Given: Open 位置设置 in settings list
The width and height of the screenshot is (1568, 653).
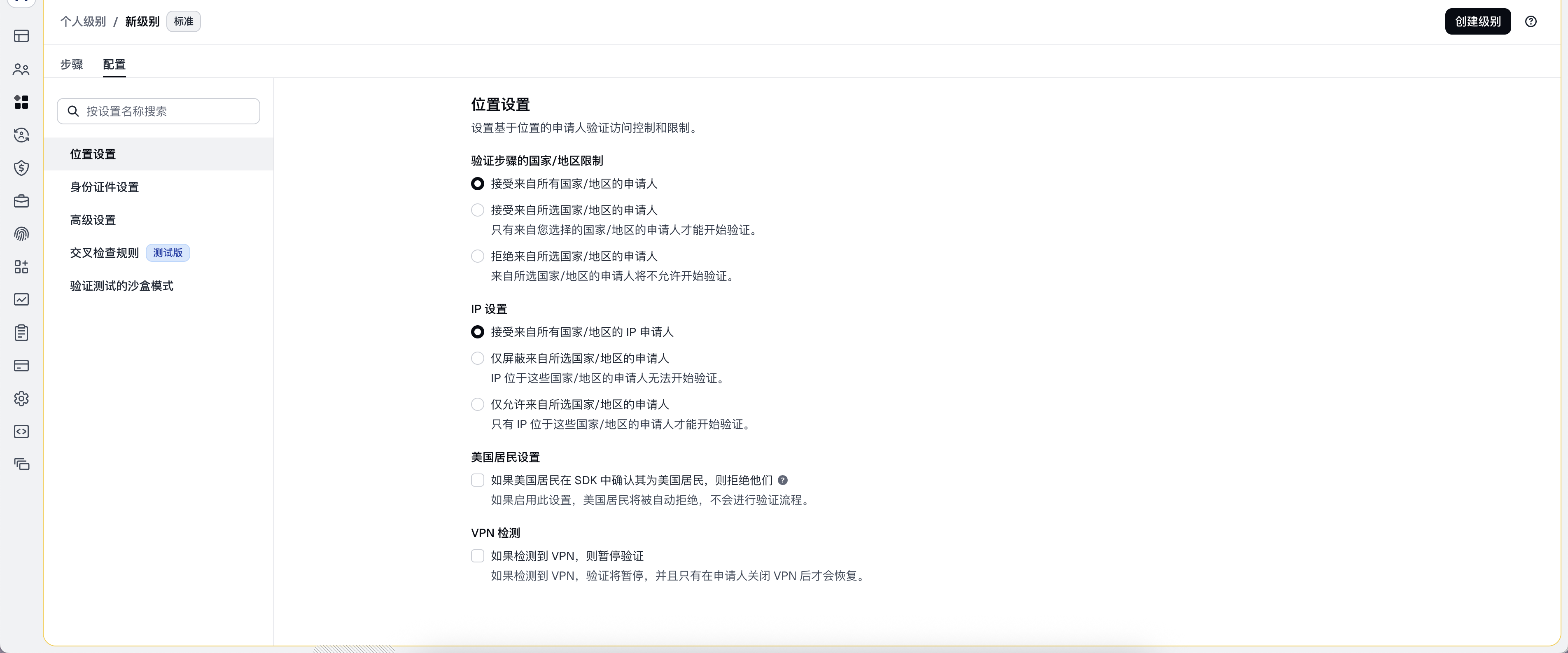Looking at the screenshot, I should click(159, 154).
